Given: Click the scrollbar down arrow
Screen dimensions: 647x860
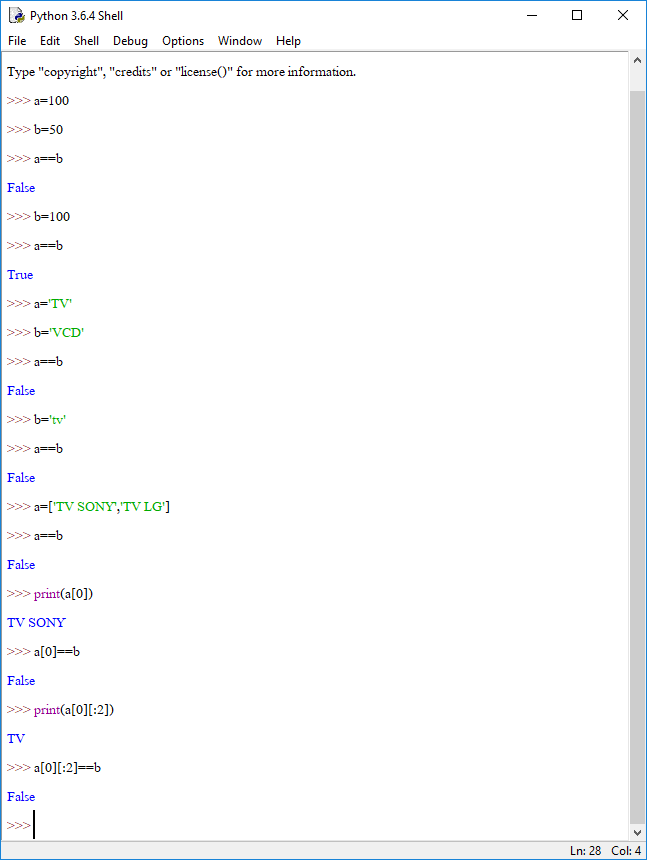Looking at the screenshot, I should [637, 833].
